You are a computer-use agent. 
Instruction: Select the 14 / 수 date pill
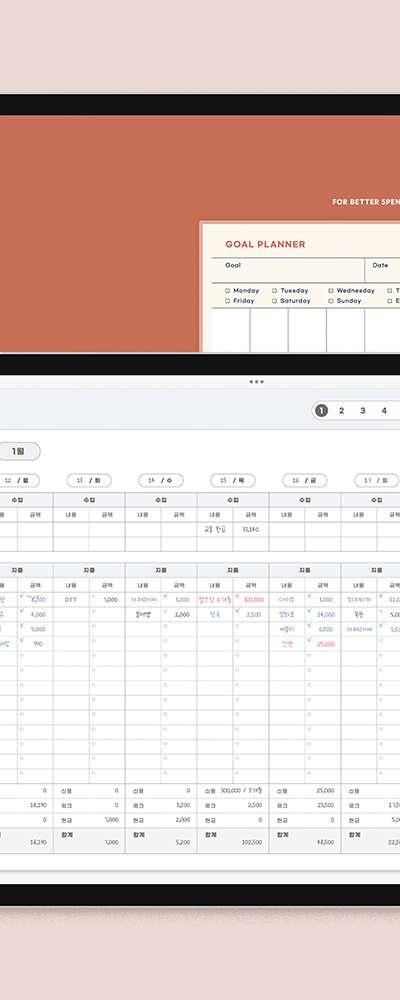coord(161,480)
